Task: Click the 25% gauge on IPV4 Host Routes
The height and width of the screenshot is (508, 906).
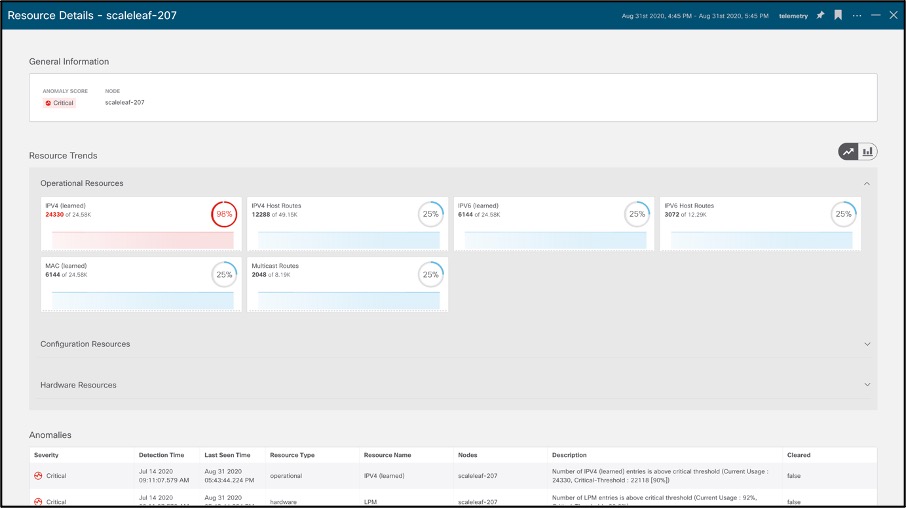Action: click(x=430, y=214)
